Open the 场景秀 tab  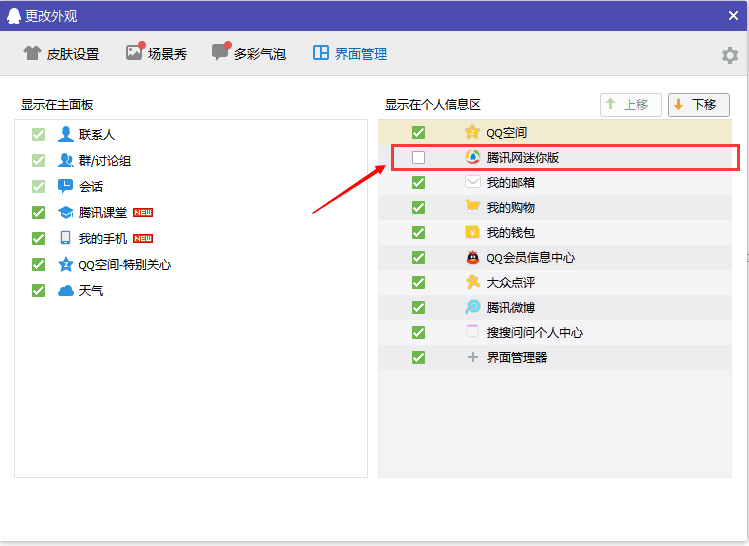[156, 52]
